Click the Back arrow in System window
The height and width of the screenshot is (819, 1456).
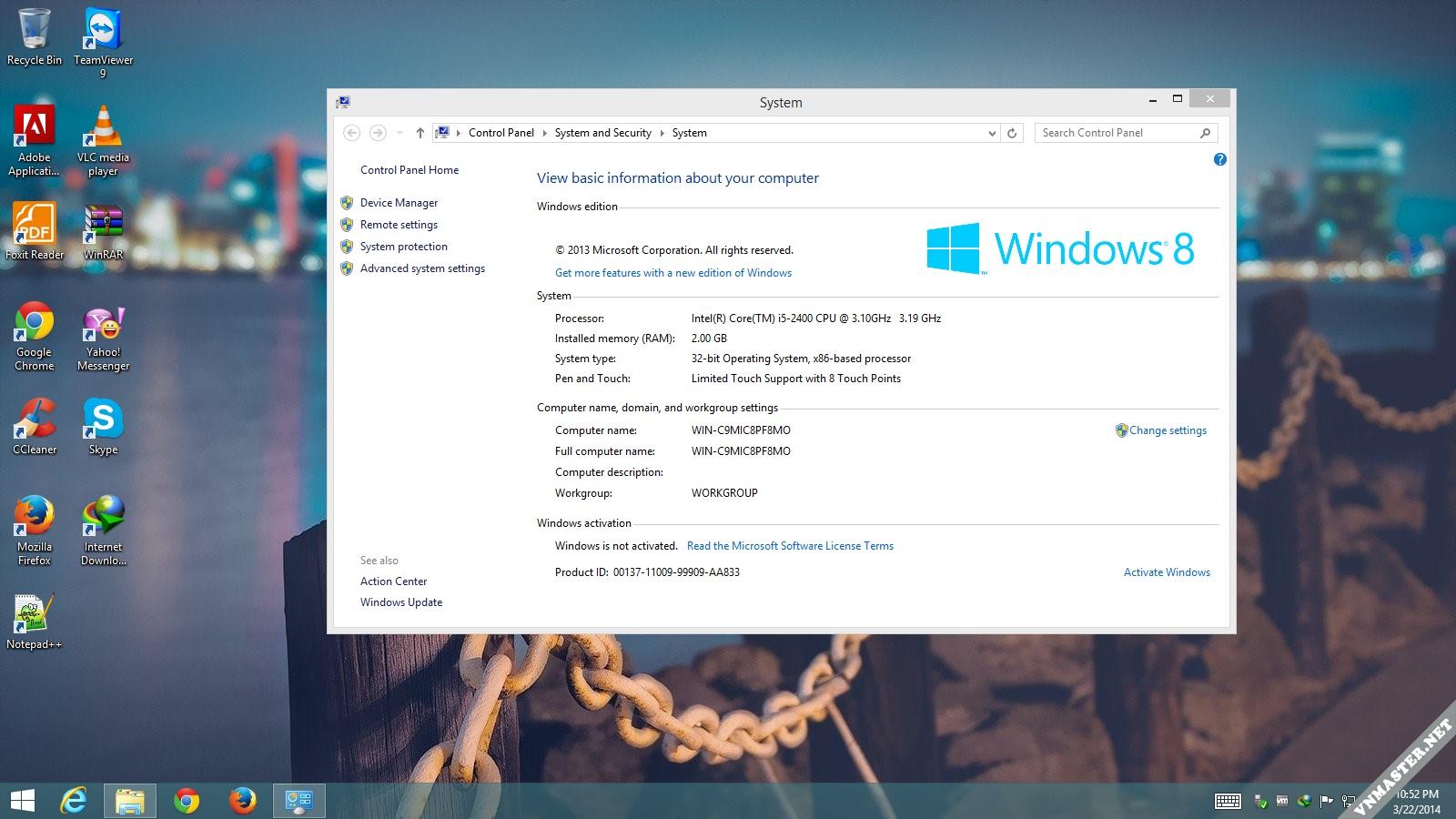pyautogui.click(x=351, y=133)
